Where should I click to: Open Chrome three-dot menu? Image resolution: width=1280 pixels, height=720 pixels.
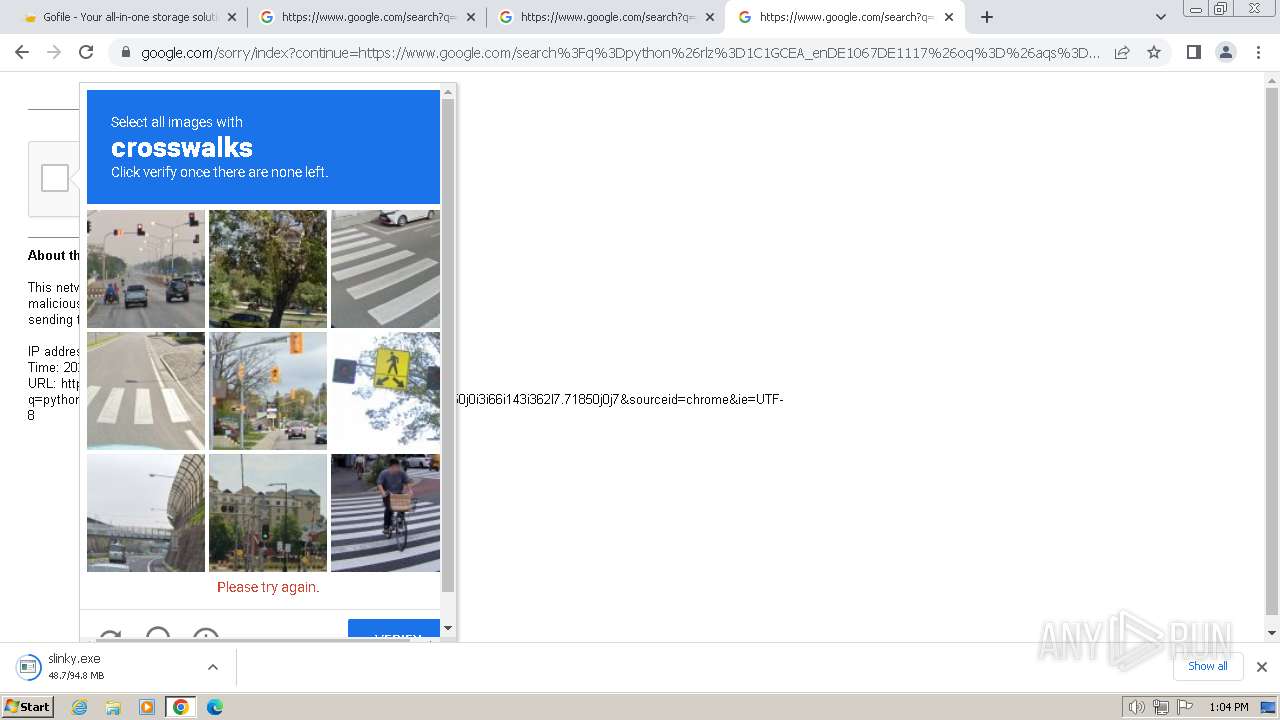tap(1258, 52)
